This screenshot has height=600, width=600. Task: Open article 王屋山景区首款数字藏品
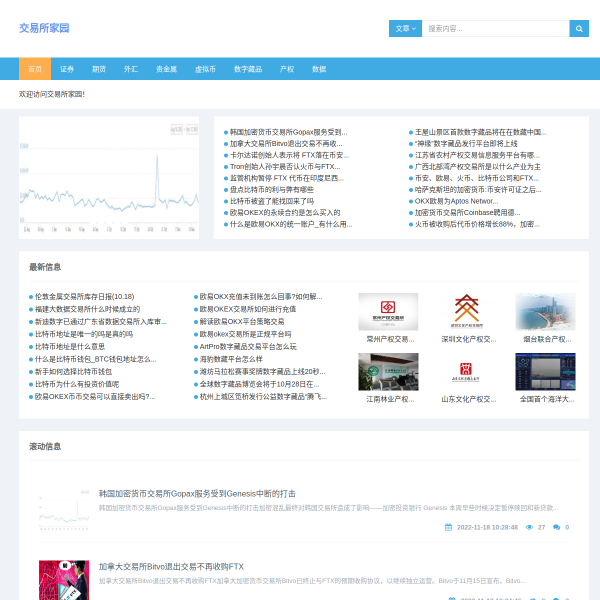point(481,132)
